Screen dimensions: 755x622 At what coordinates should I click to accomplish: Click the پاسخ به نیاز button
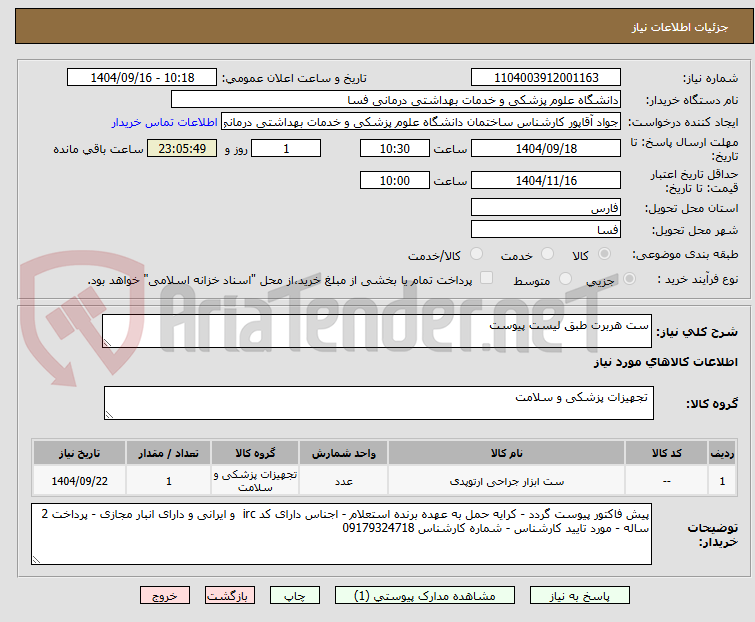point(580,596)
